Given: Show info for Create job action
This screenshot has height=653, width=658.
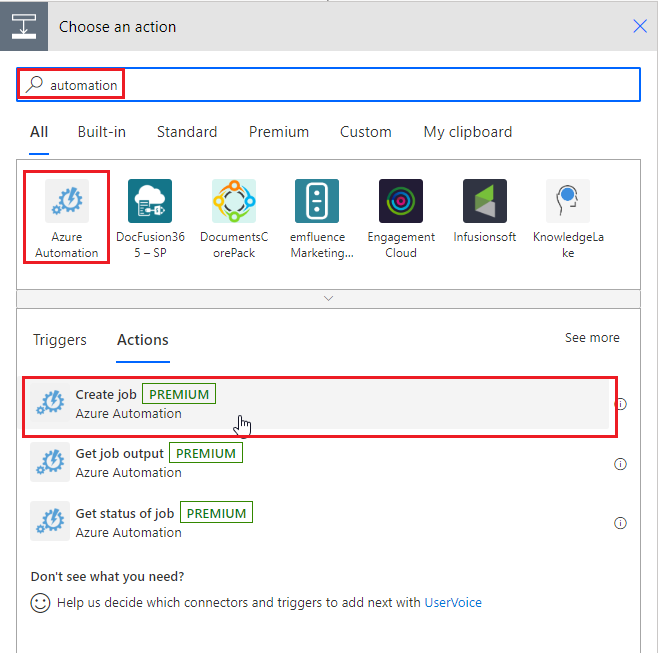Looking at the screenshot, I should pos(620,405).
